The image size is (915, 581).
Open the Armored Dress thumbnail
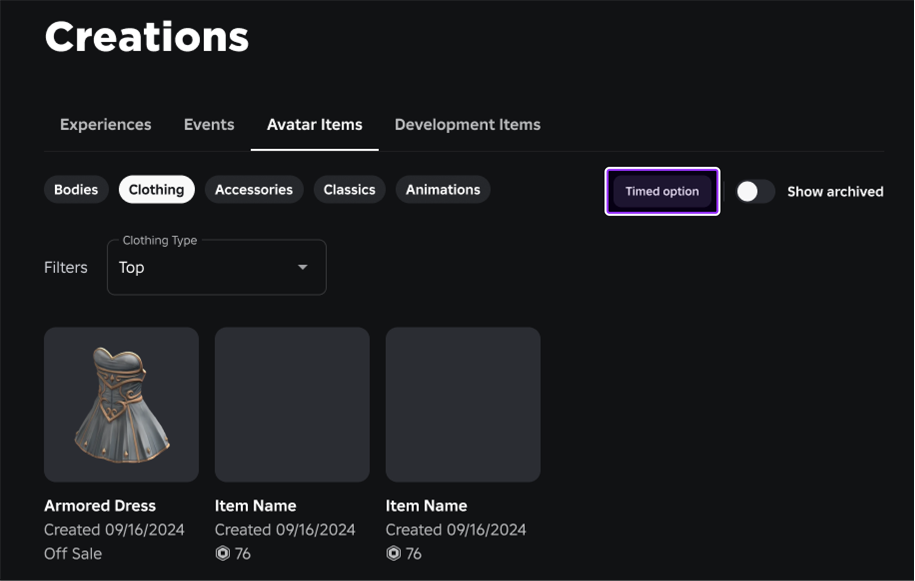[x=121, y=404]
